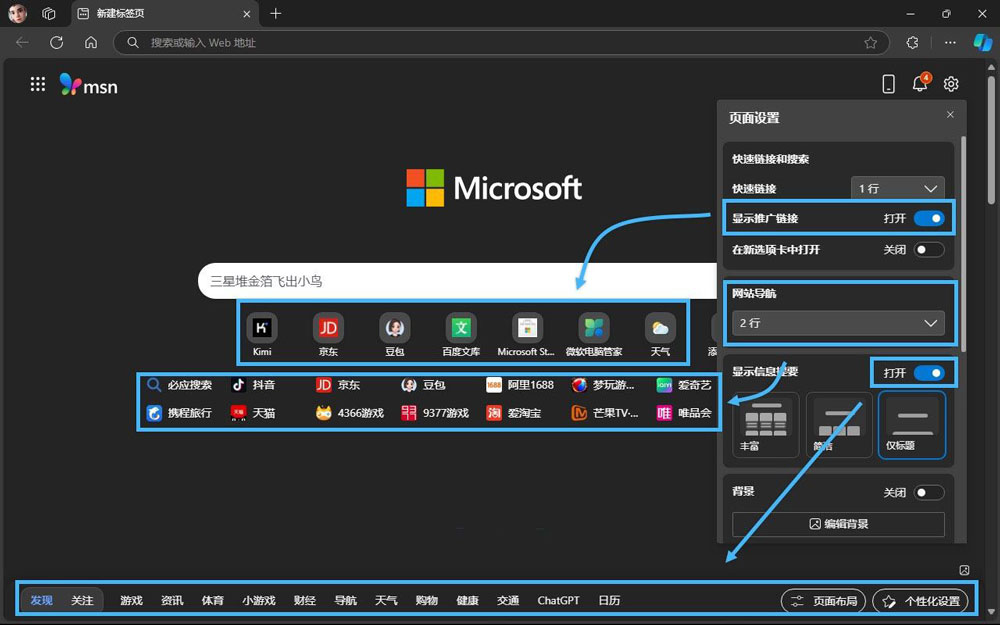The height and width of the screenshot is (625, 1000).
Task: Toggle 显示信息提要 switch
Action: click(929, 372)
